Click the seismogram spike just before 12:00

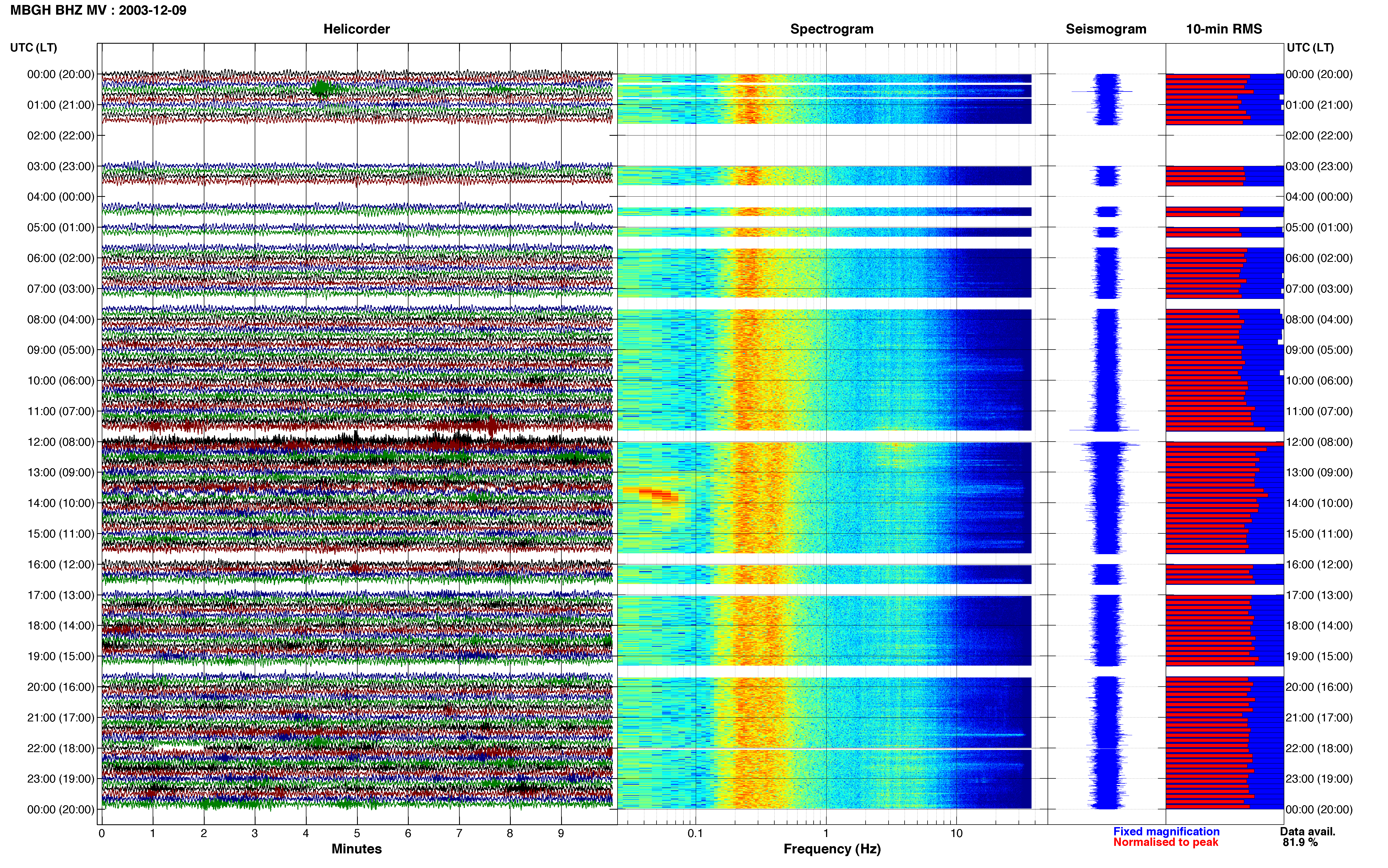(1104, 429)
